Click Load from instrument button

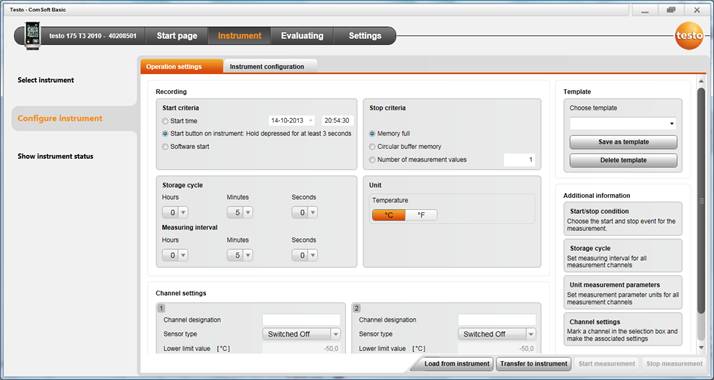[x=457, y=364]
